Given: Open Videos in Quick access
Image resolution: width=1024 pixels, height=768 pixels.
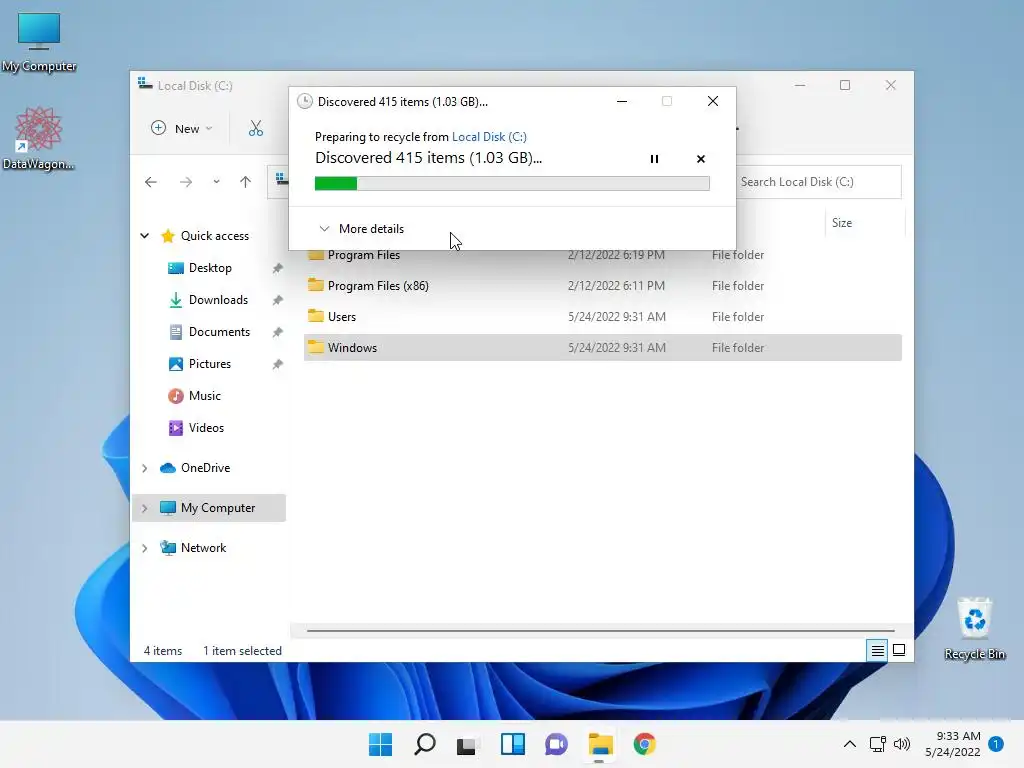Looking at the screenshot, I should [x=206, y=428].
